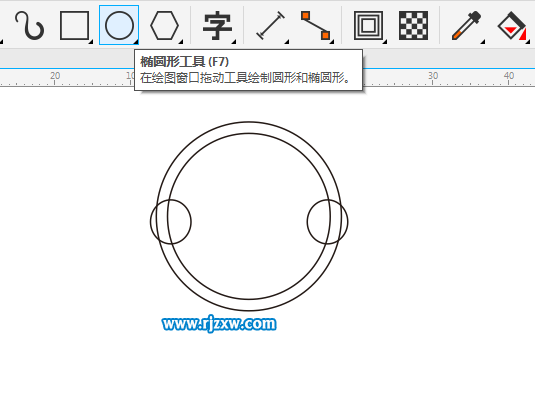Screen dimensions: 535x396
Task: Select the Transparency checkerboard tool
Action: 413,25
